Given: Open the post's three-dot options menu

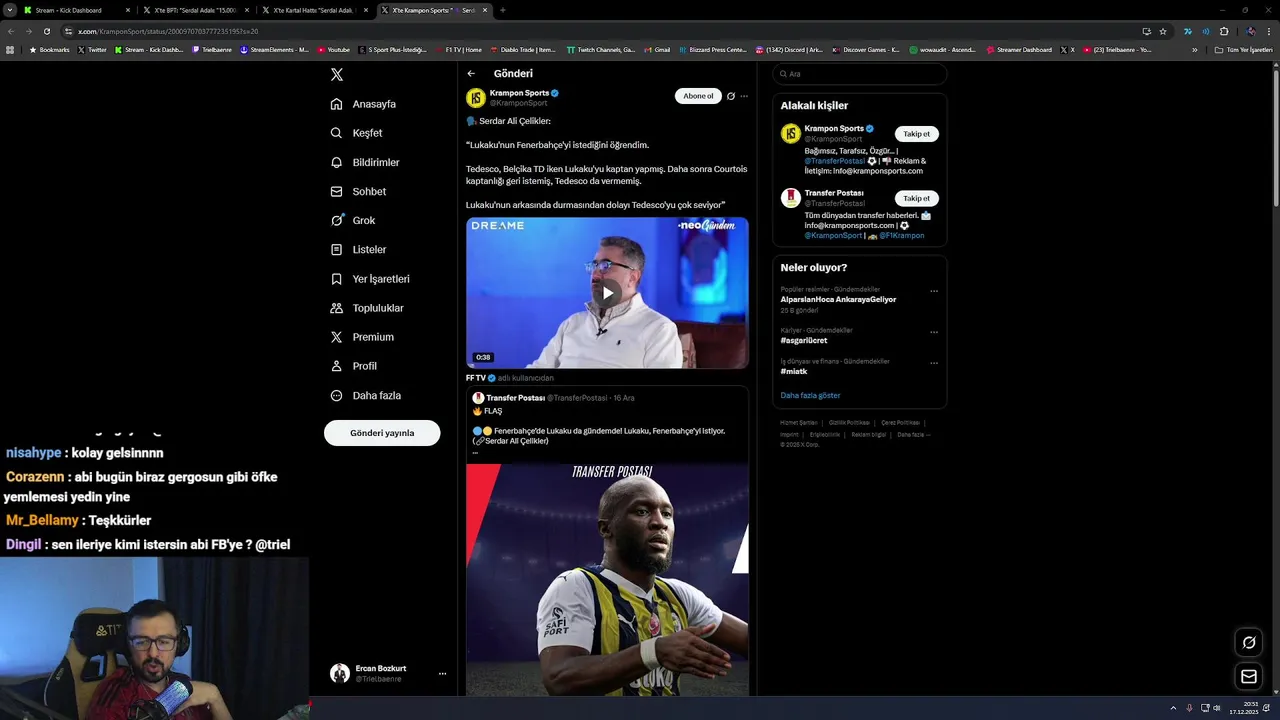Looking at the screenshot, I should (744, 96).
